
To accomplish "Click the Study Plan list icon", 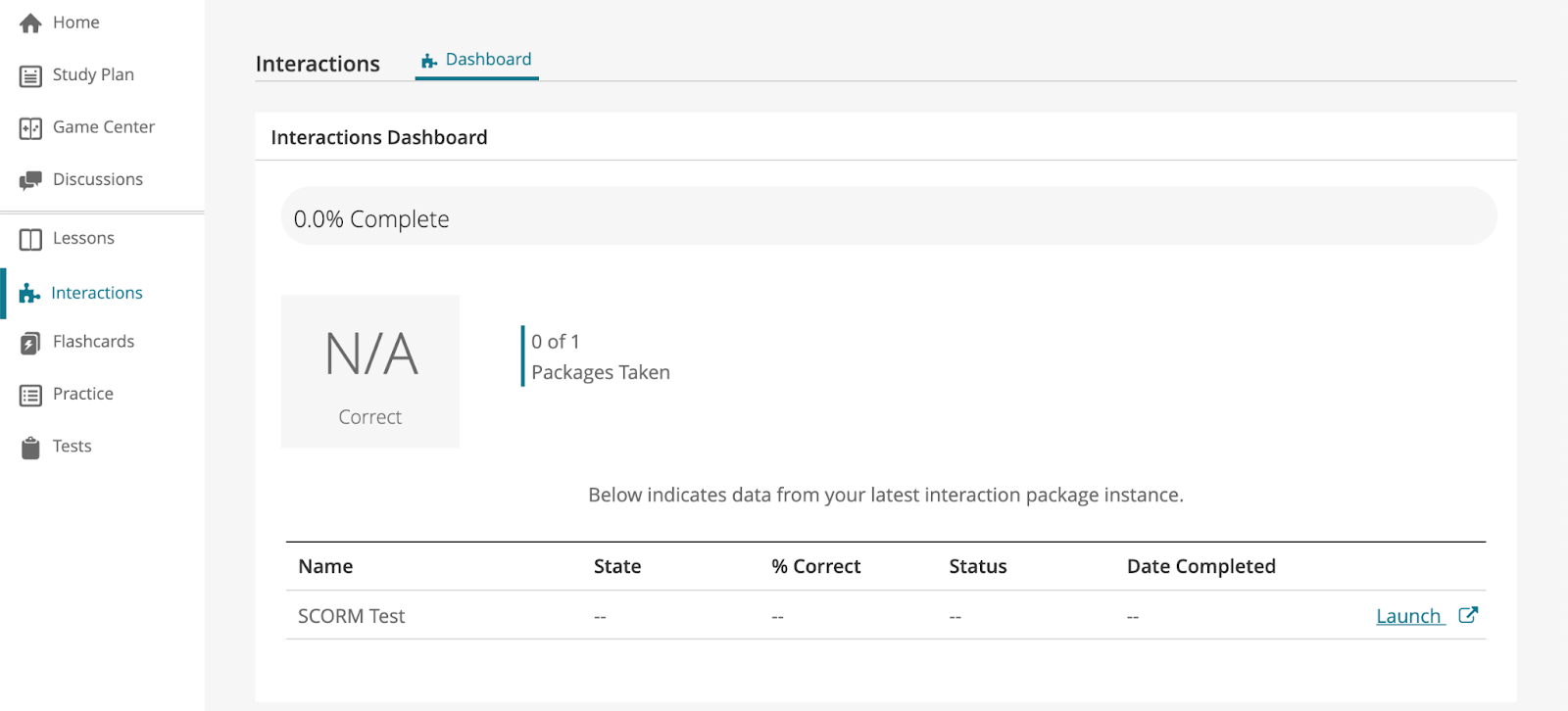I will 30,76.
